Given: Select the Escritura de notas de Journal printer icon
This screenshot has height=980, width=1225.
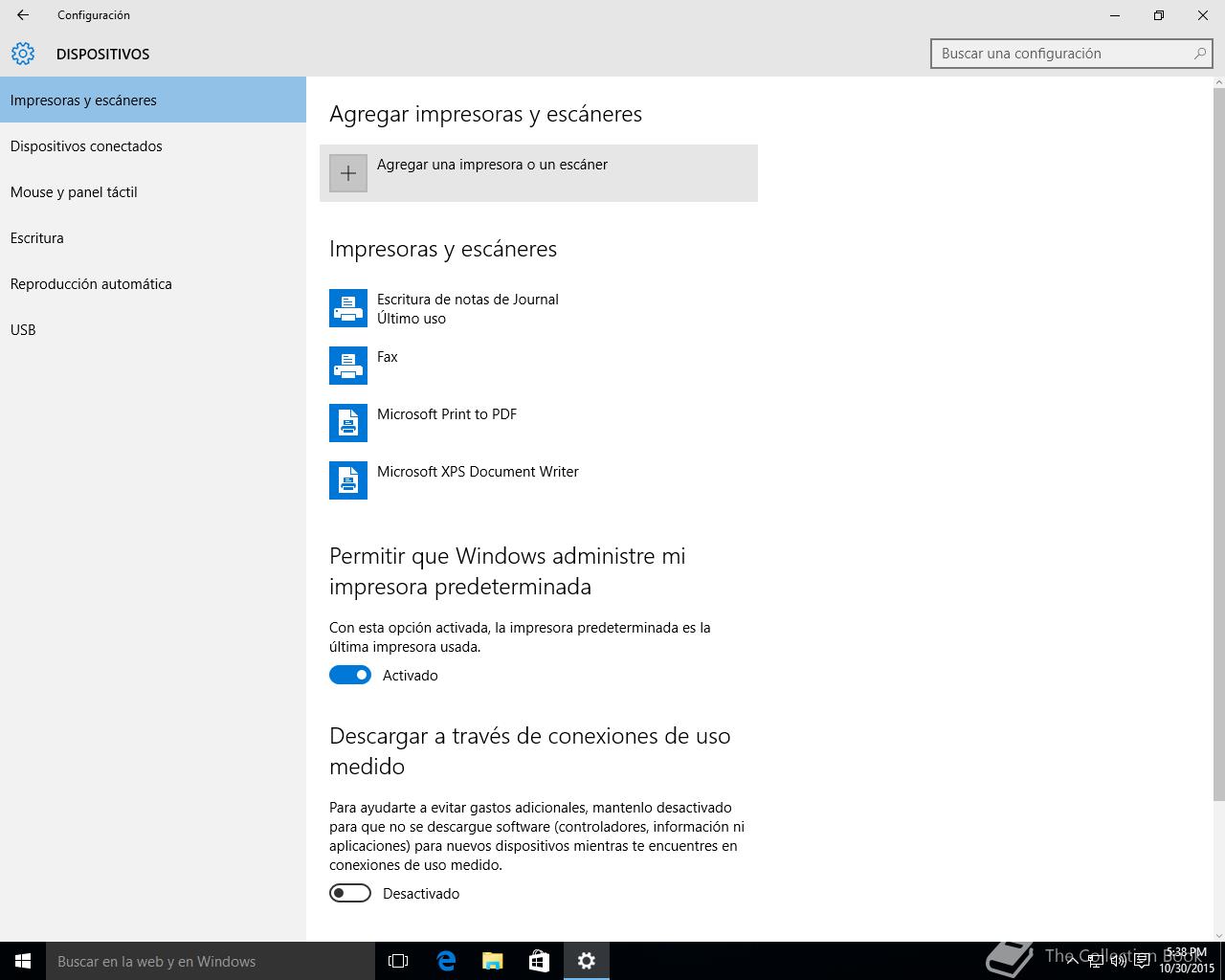Looking at the screenshot, I should click(348, 308).
